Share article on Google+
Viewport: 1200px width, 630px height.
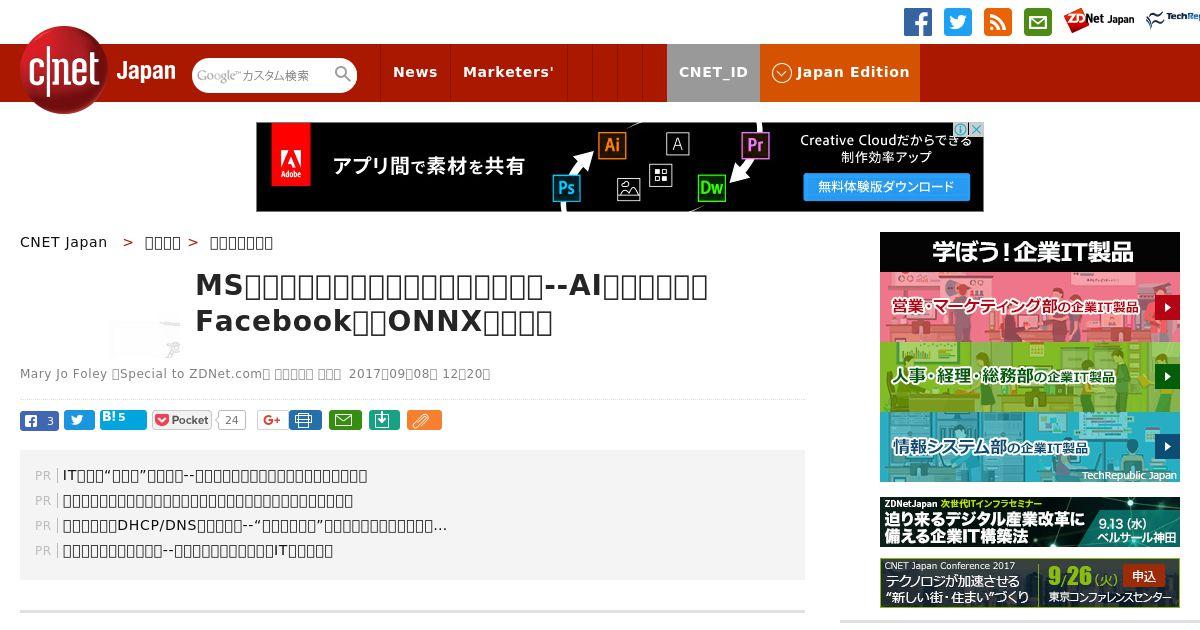(x=271, y=420)
